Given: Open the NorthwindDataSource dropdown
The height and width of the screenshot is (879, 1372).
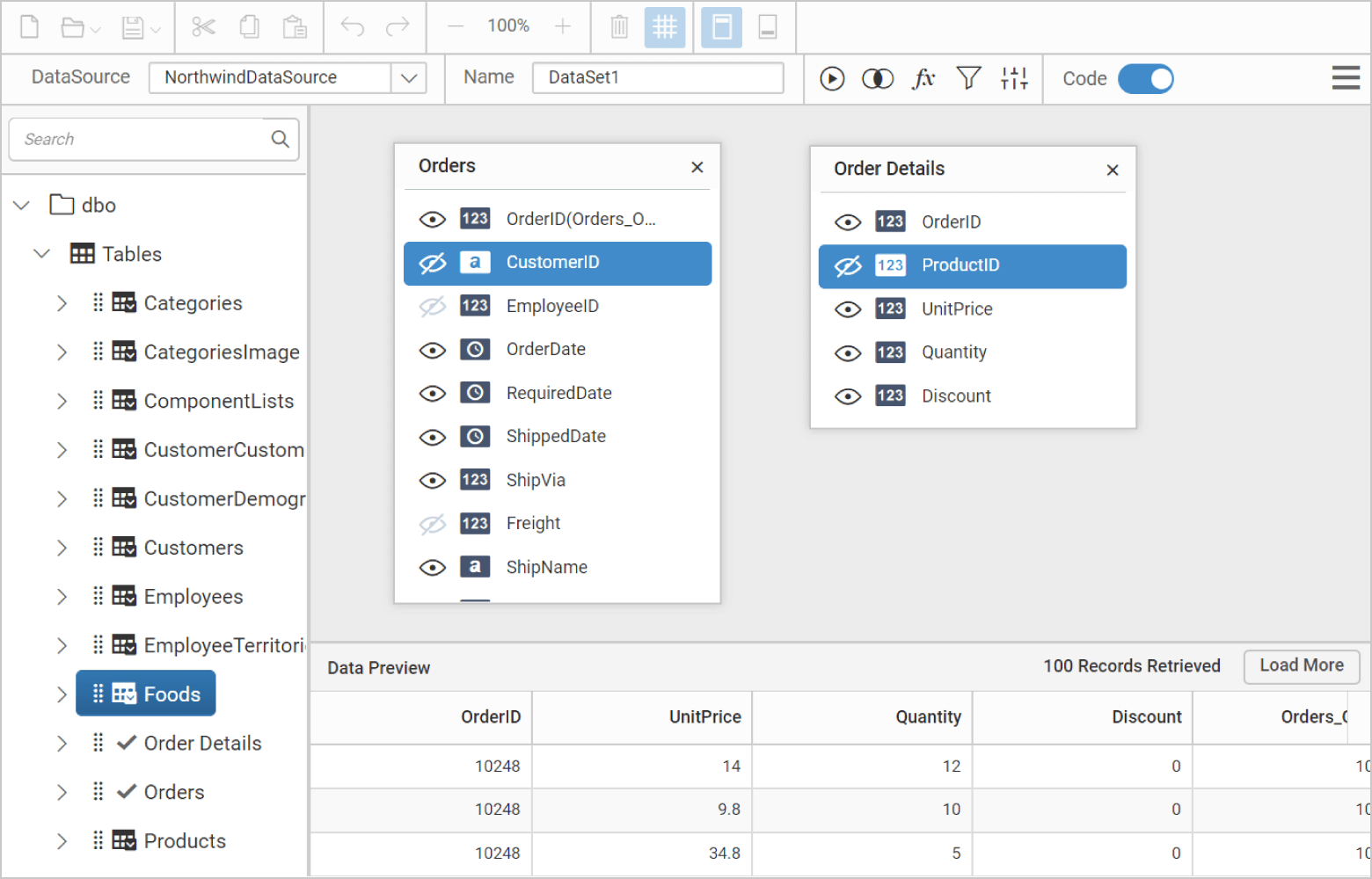Looking at the screenshot, I should (408, 77).
